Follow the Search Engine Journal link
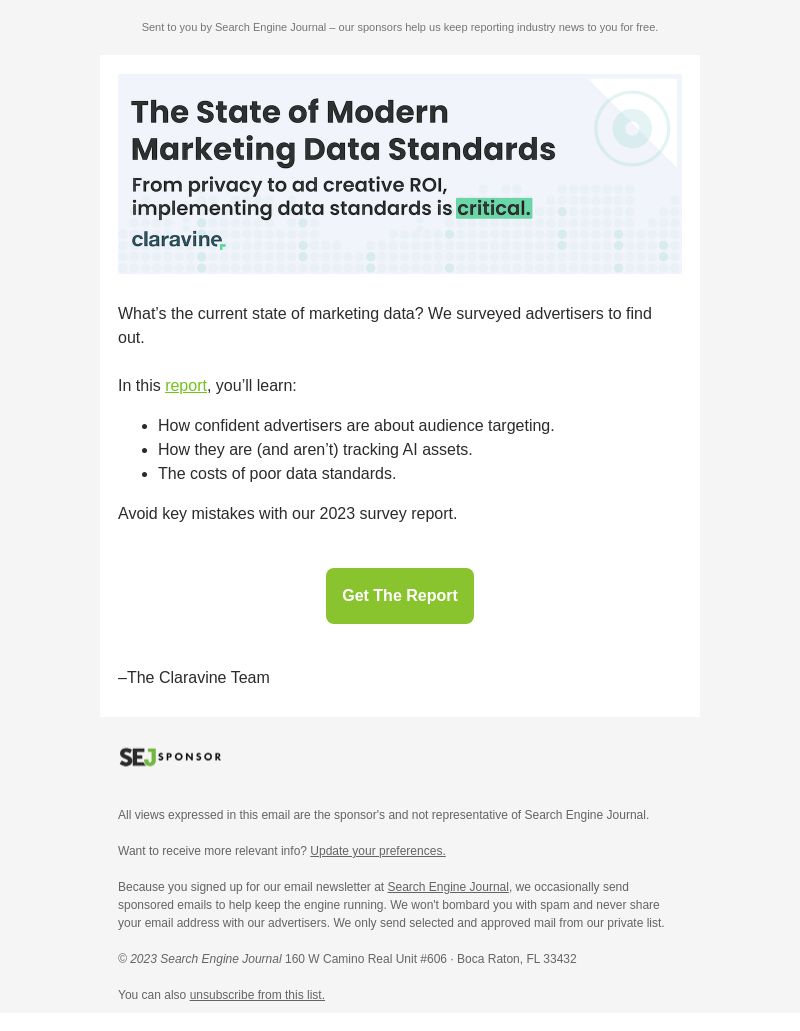Screen dimensions: 800x1031 point(448,887)
